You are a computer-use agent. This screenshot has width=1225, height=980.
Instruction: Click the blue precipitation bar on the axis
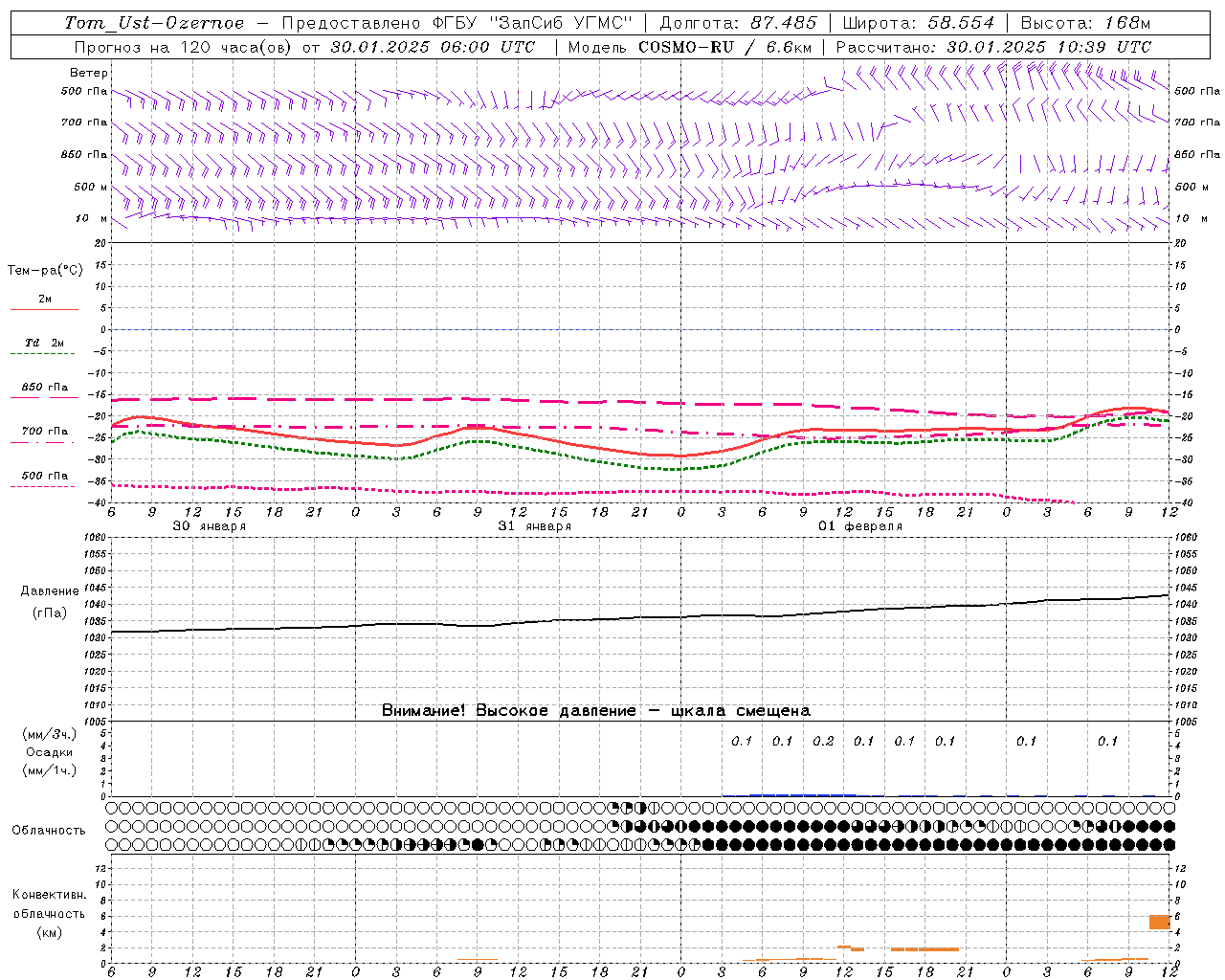(802, 794)
